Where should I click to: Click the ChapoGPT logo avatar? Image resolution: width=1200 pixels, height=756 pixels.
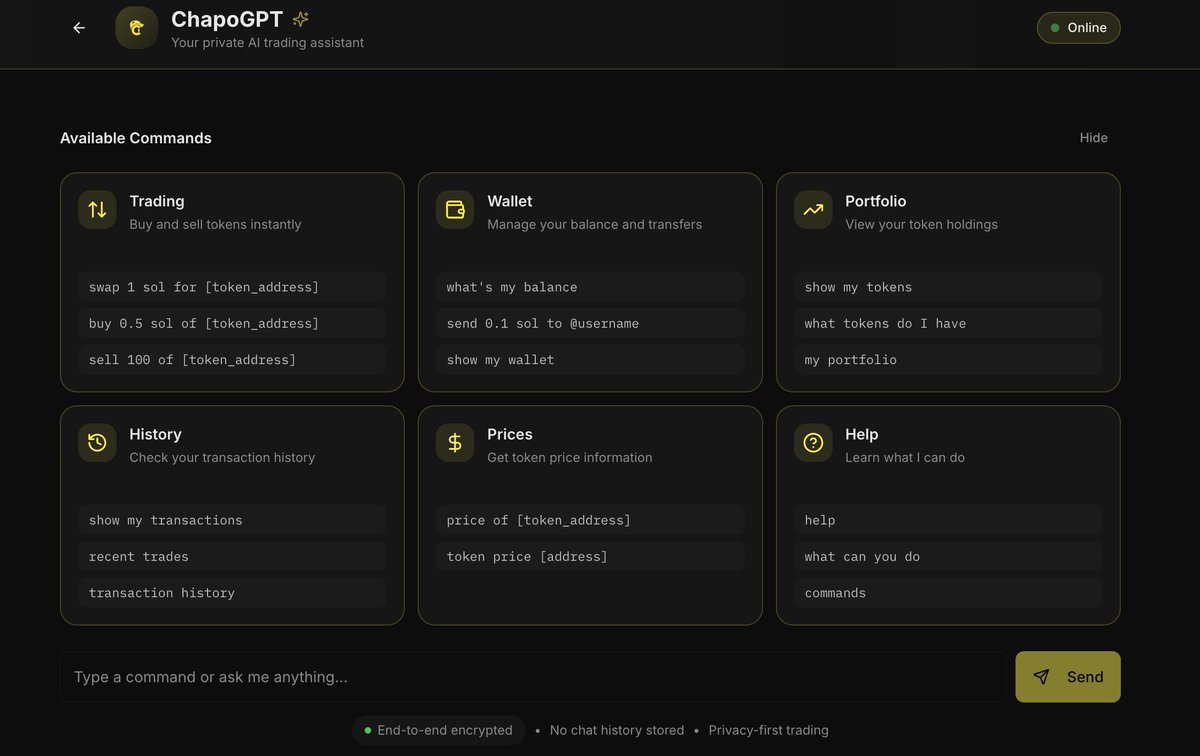tap(136, 28)
